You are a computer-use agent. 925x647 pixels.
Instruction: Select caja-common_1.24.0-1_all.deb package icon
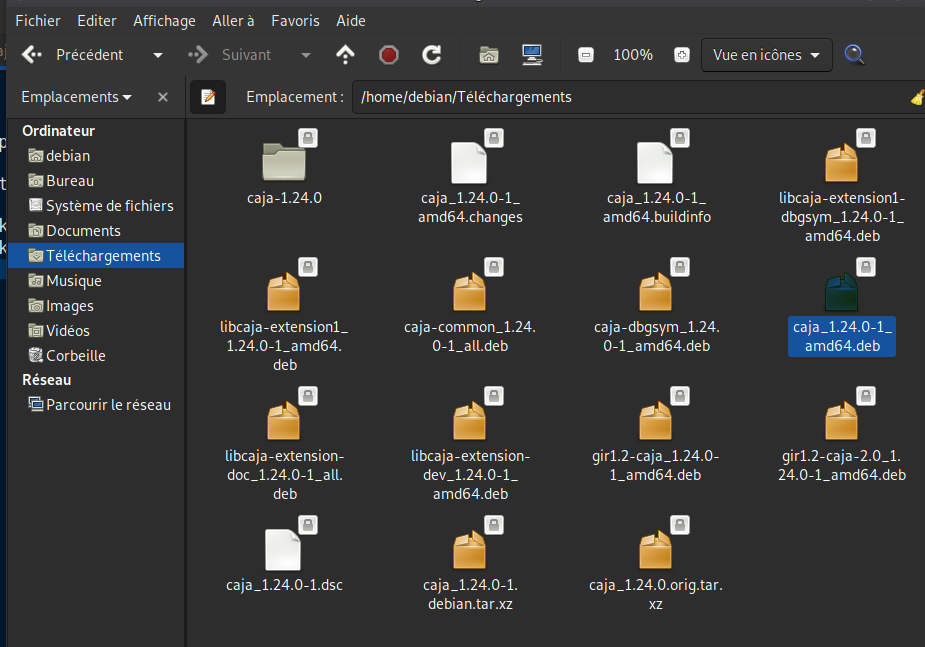point(470,291)
